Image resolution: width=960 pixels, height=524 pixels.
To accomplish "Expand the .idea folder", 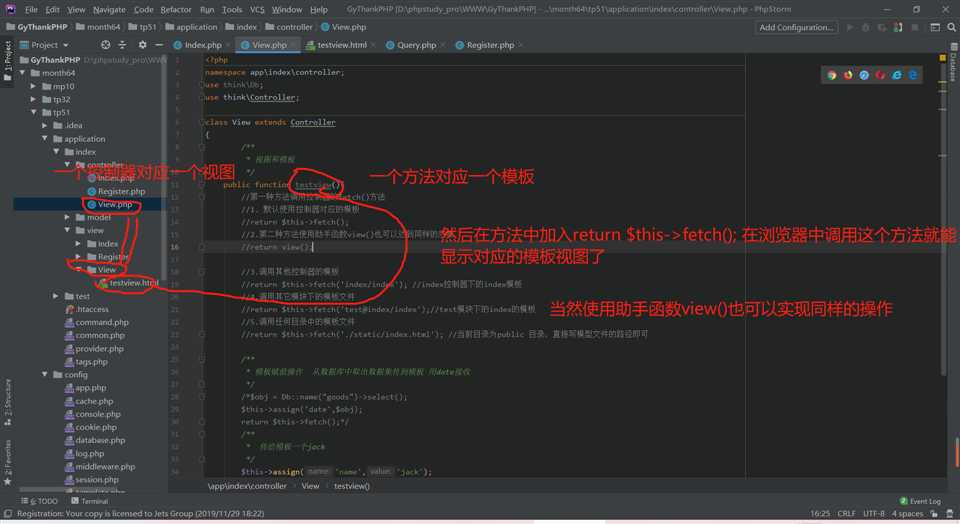I will pos(45,125).
